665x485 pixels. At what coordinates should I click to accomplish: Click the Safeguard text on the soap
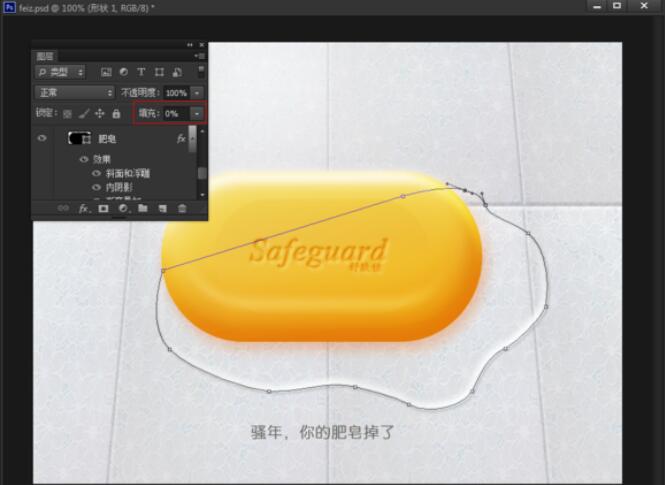pyautogui.click(x=319, y=251)
